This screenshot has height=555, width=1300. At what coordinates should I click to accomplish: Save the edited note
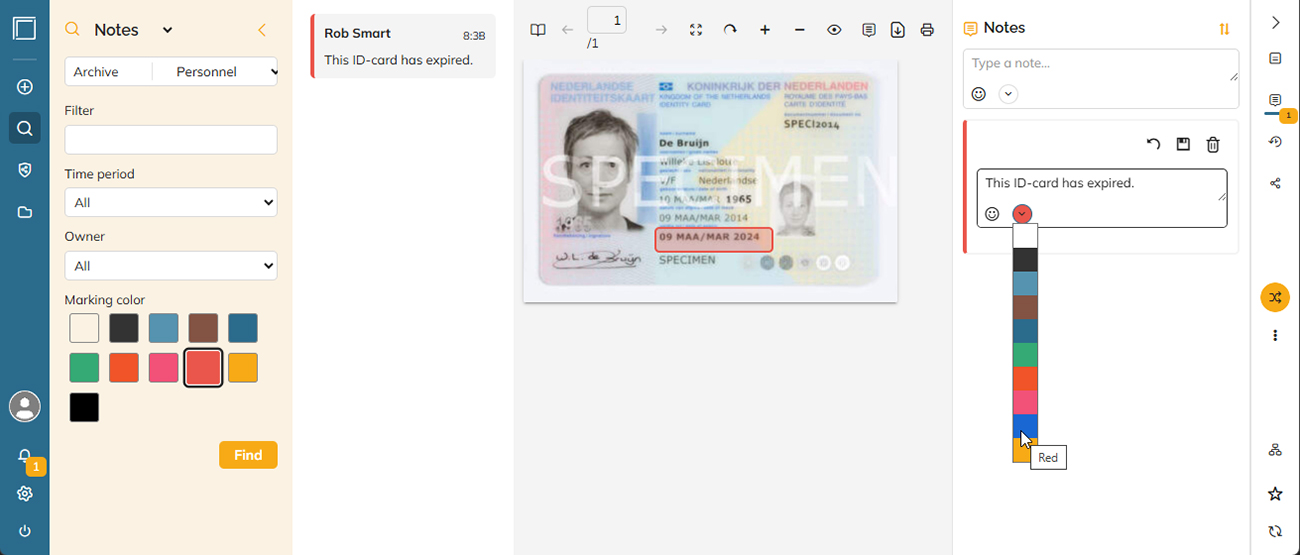click(x=1183, y=144)
